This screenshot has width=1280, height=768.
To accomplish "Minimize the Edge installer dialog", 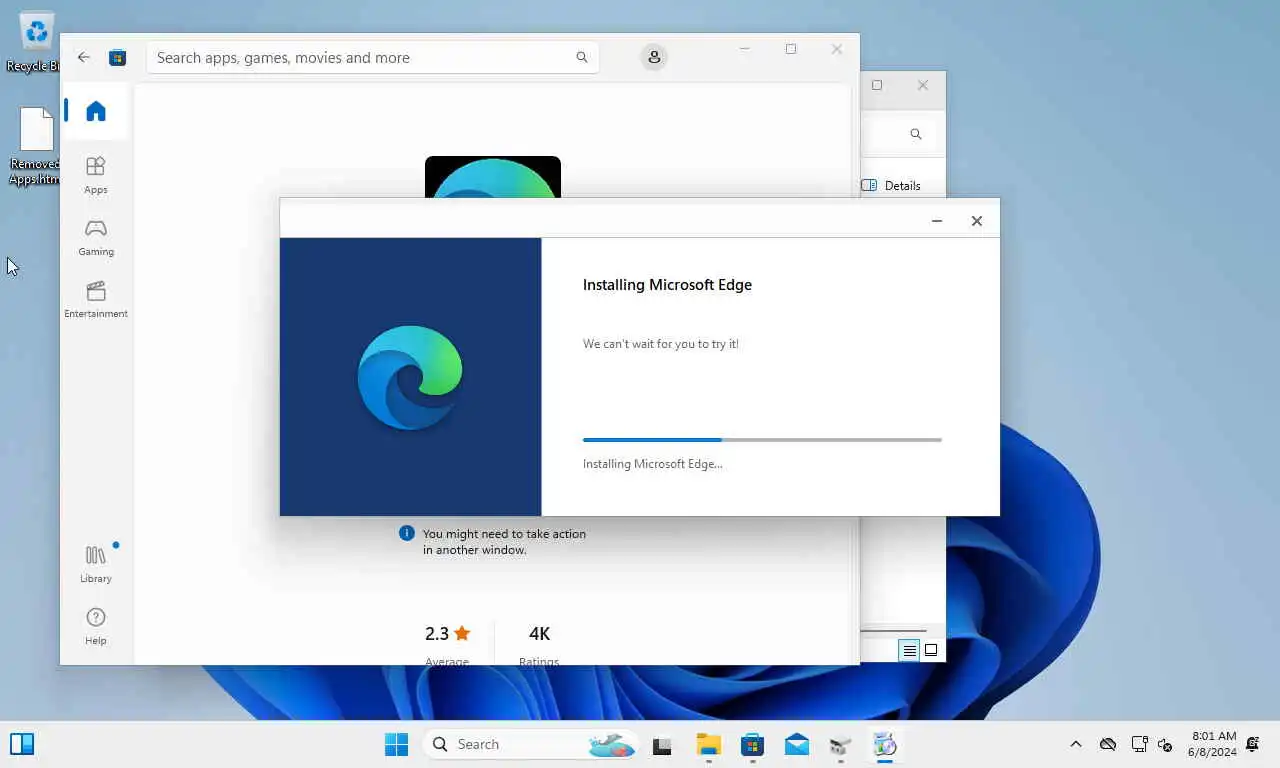I will click(937, 221).
